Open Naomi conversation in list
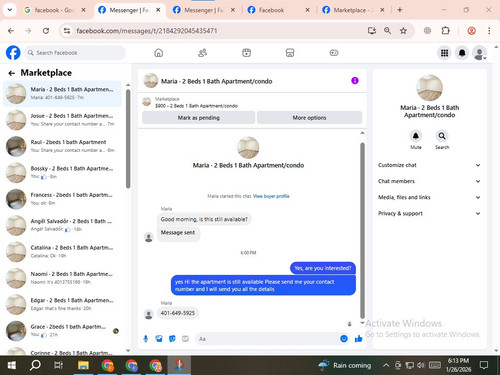 pos(62,278)
